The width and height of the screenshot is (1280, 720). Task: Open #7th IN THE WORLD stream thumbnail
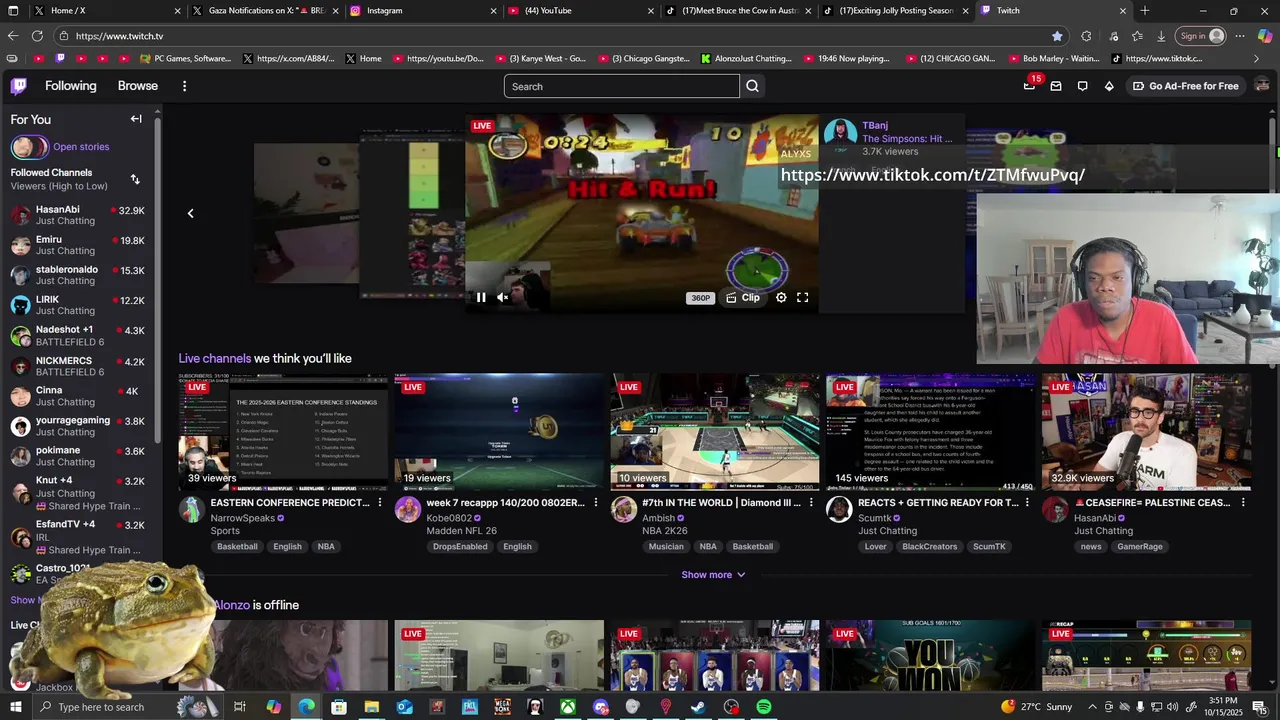[715, 432]
